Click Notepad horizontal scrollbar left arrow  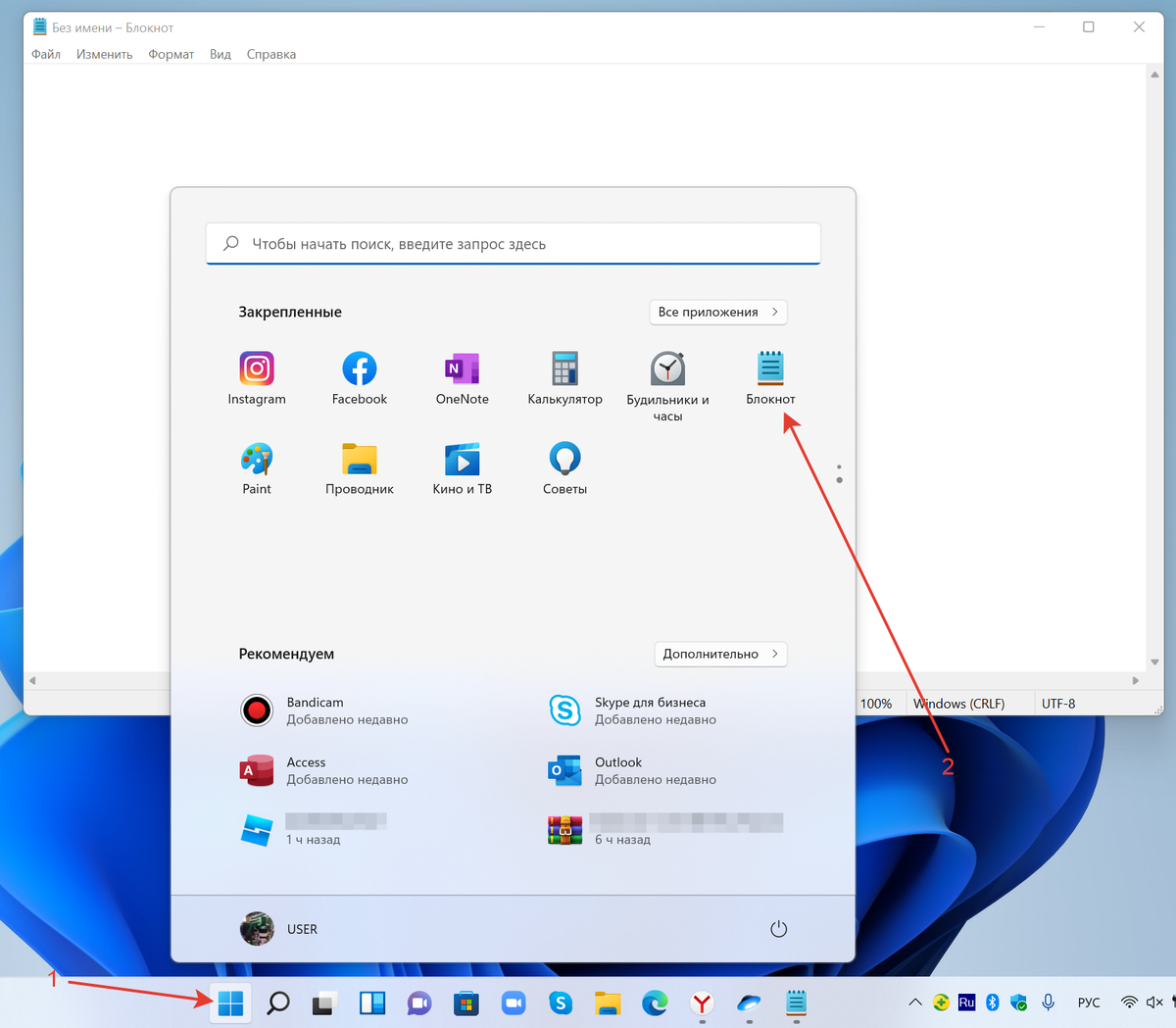(x=32, y=680)
